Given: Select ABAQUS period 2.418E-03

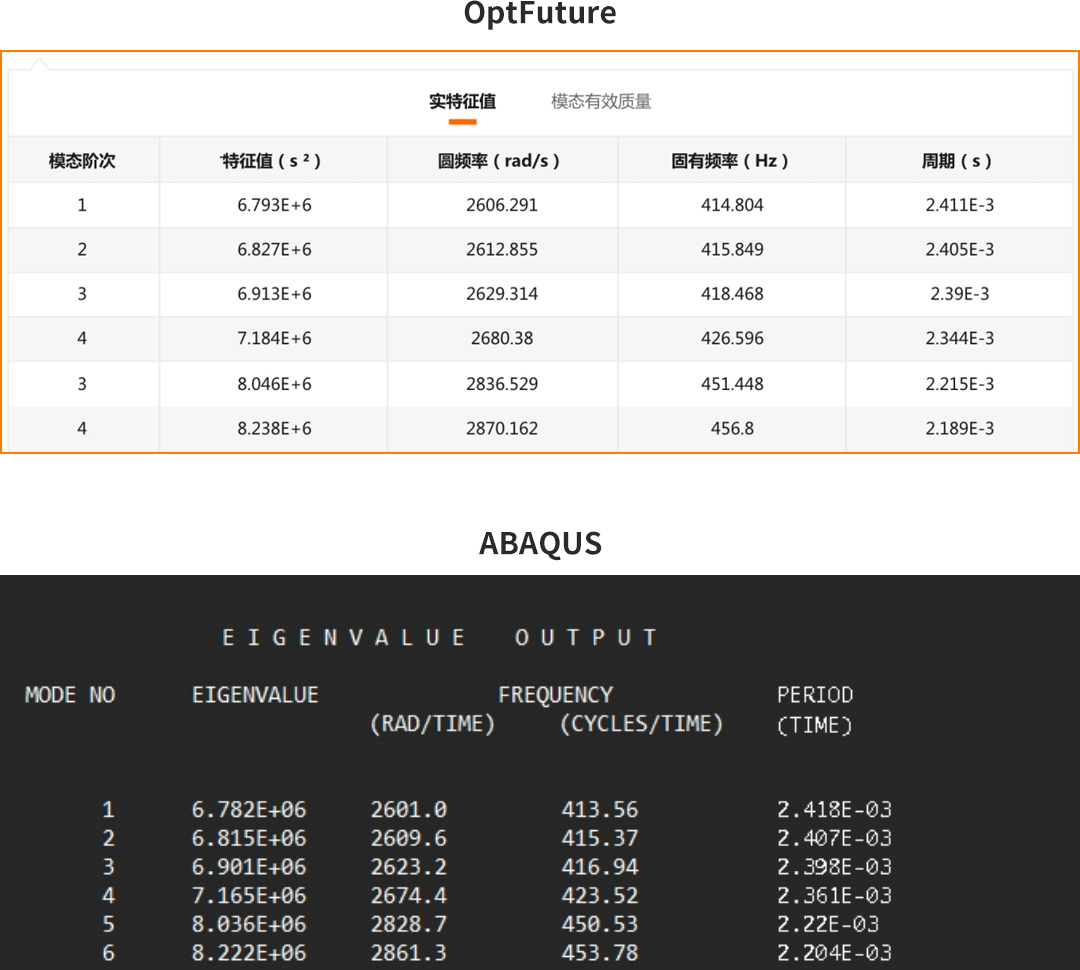Looking at the screenshot, I should [x=835, y=809].
